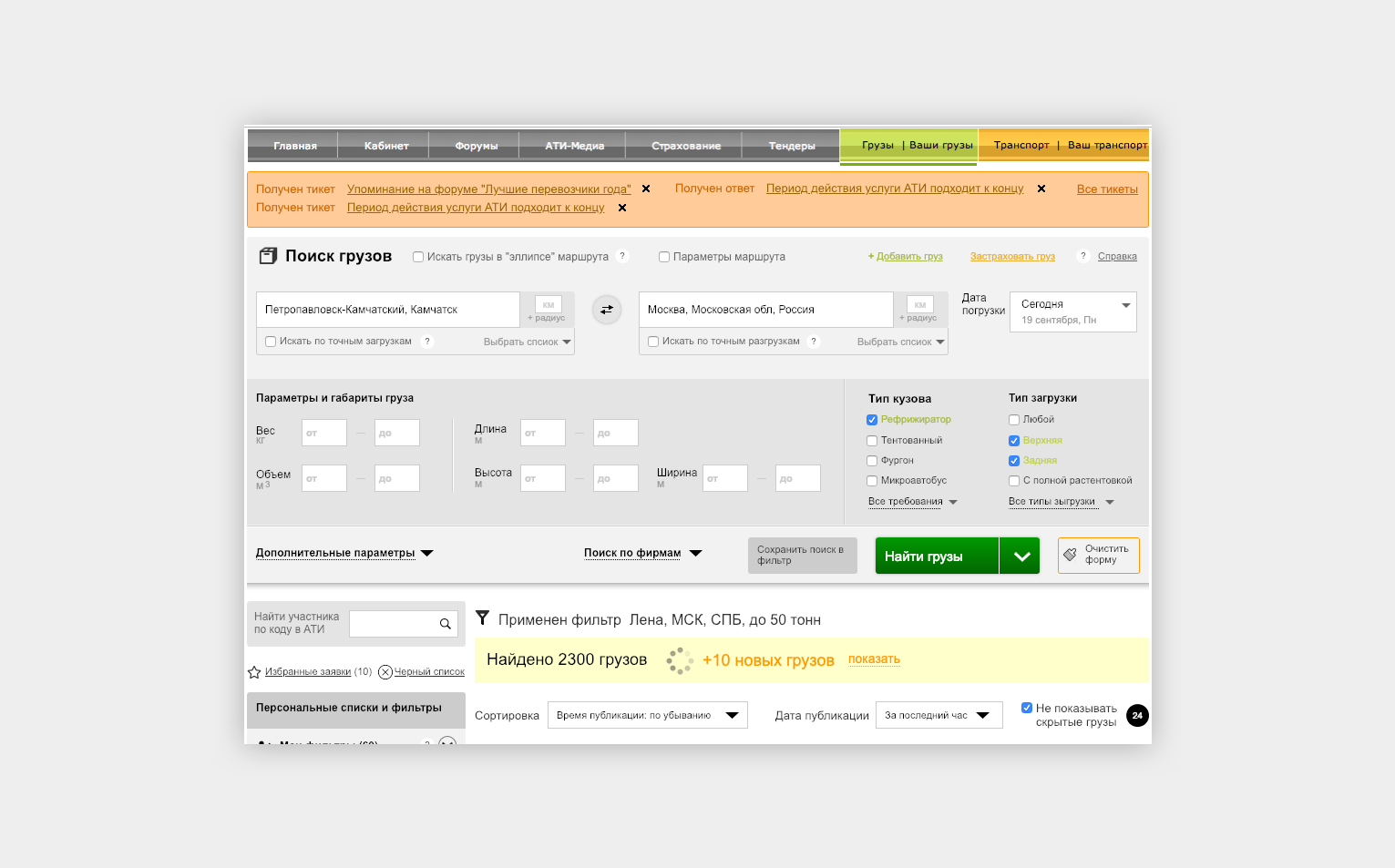
Task: Open the 'Все тикеты' link
Action: point(1107,189)
